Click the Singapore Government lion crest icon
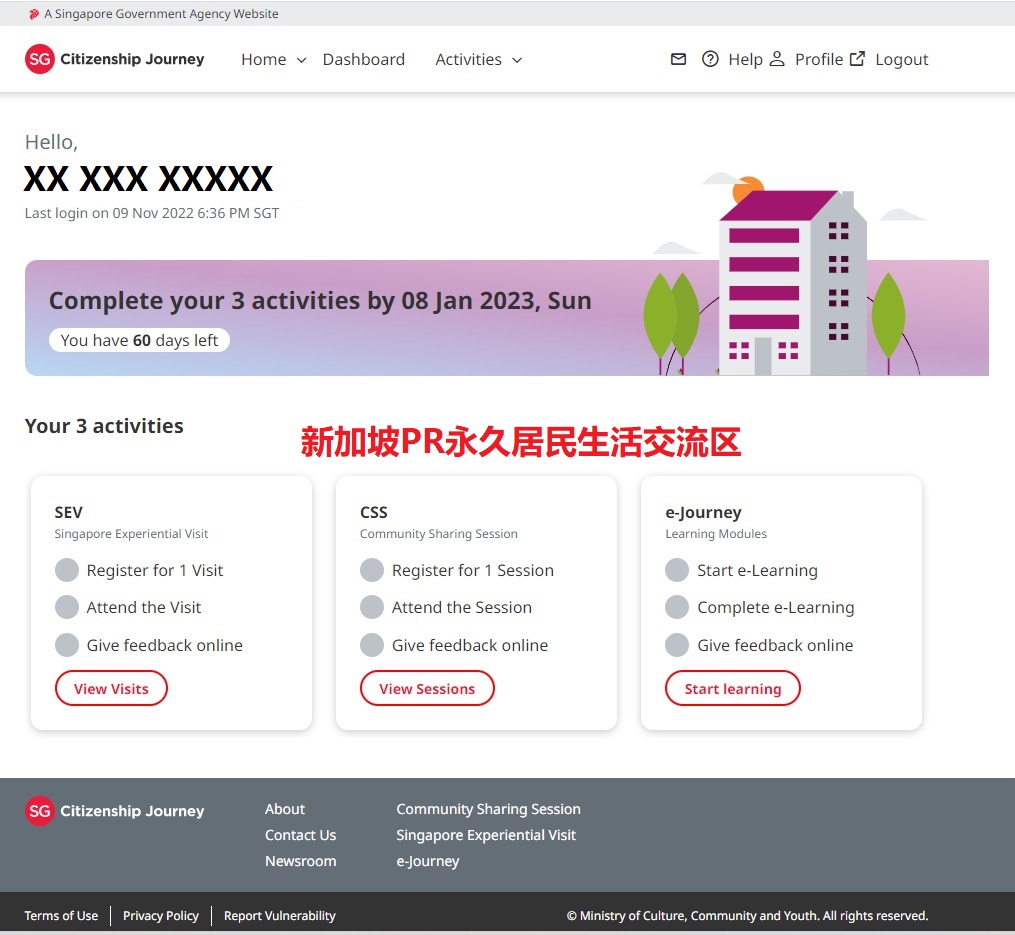The image size is (1015, 935). point(34,14)
